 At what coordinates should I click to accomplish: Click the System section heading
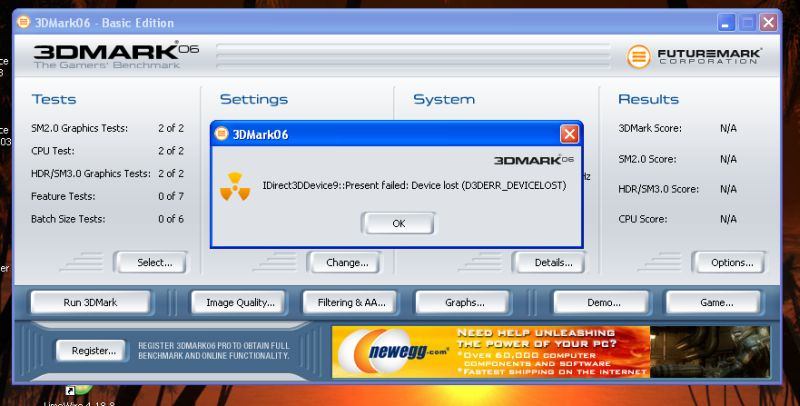click(444, 99)
